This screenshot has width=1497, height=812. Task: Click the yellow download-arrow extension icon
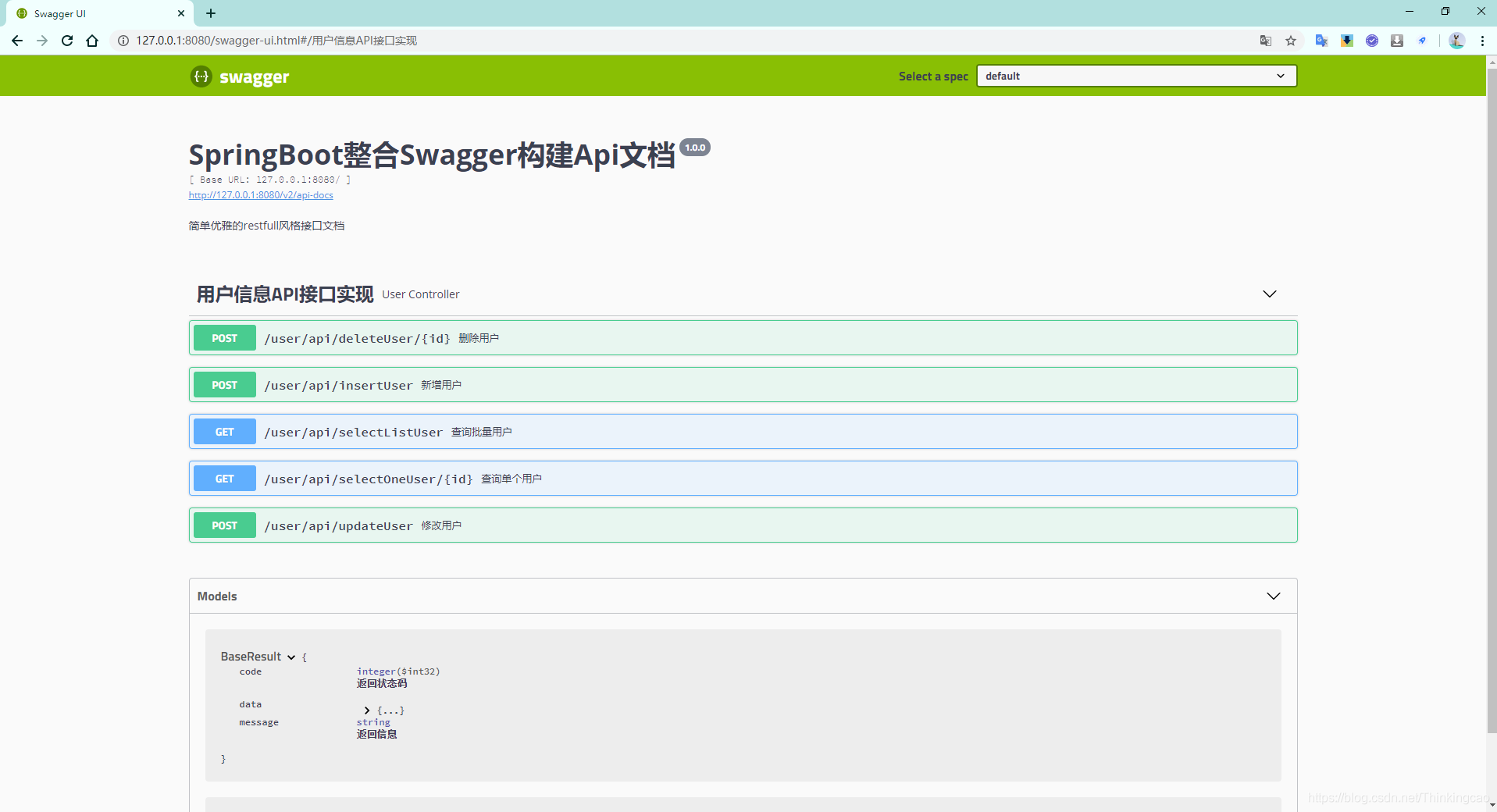[1347, 41]
